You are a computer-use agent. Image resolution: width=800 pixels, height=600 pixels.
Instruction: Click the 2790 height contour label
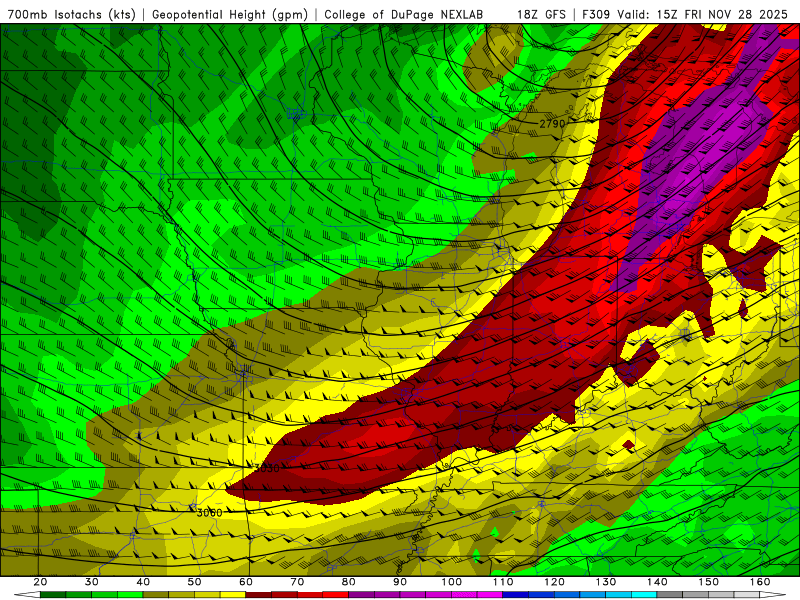[553, 123]
